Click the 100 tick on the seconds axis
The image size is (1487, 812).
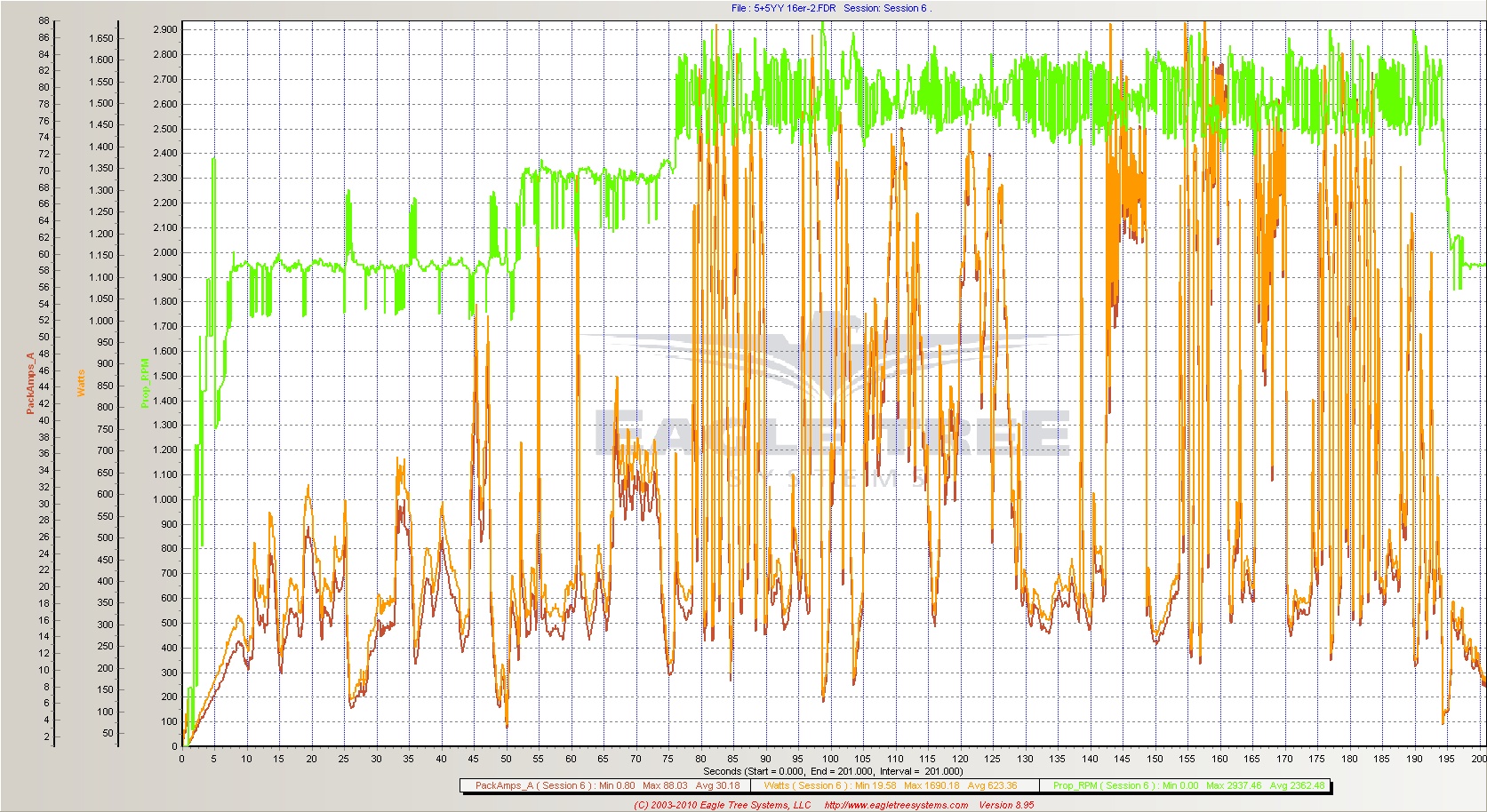point(830,759)
